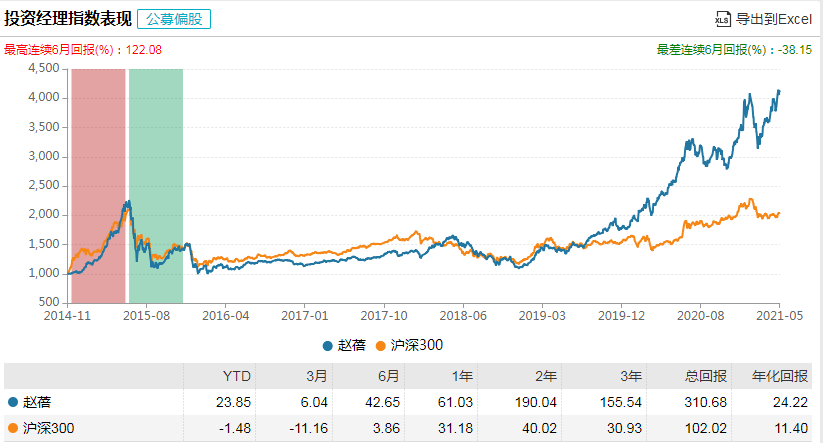823x443 pixels.
Task: Click the 2021-05 x-axis date label
Action: coord(779,314)
